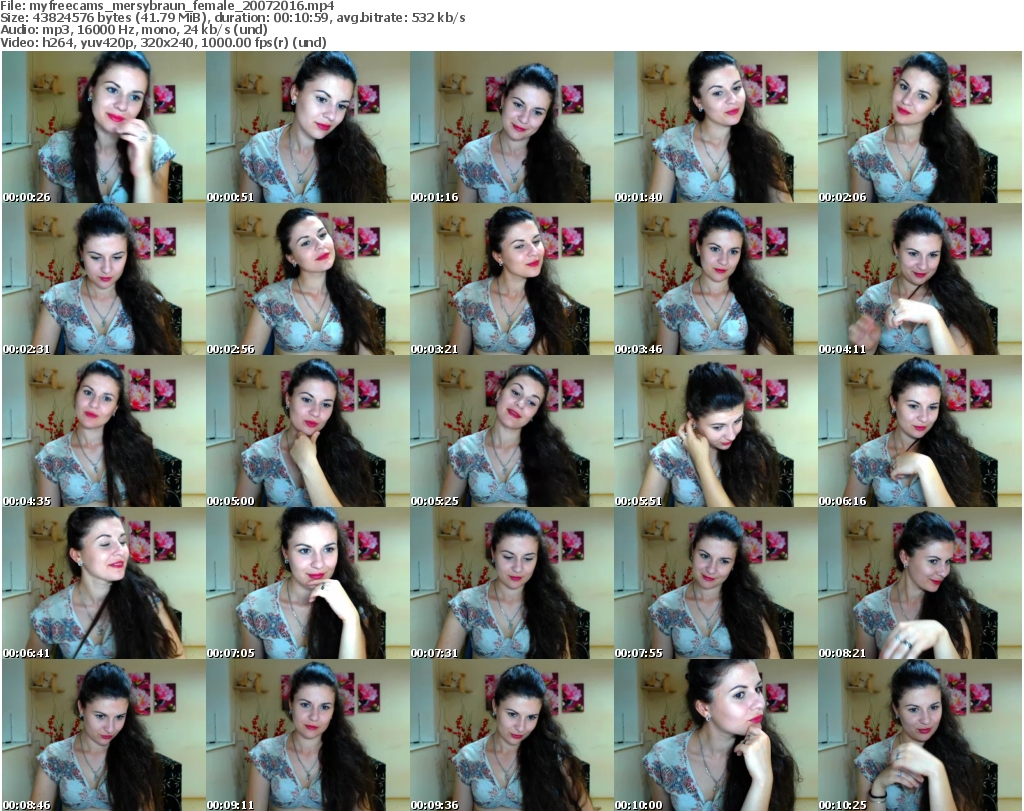The width and height of the screenshot is (1024, 811).
Task: Select the thumbnail stamped 00:01:16
Action: [512, 127]
